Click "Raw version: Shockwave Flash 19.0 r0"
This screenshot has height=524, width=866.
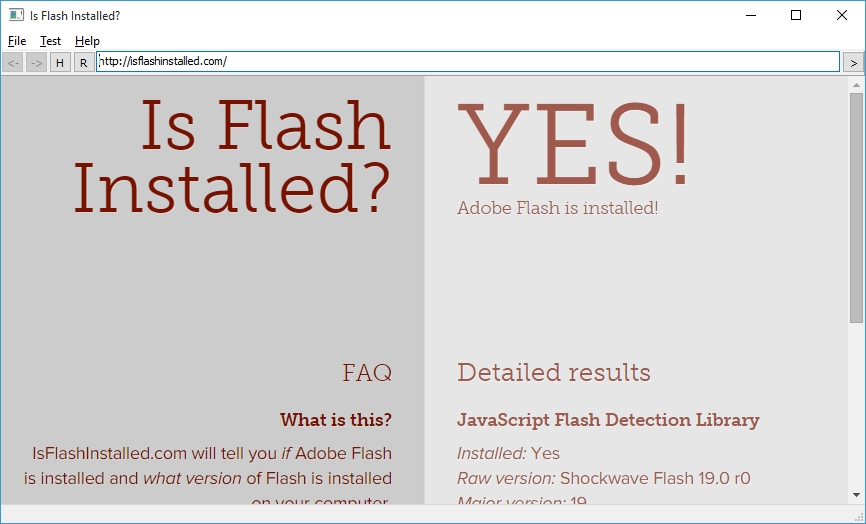point(604,478)
